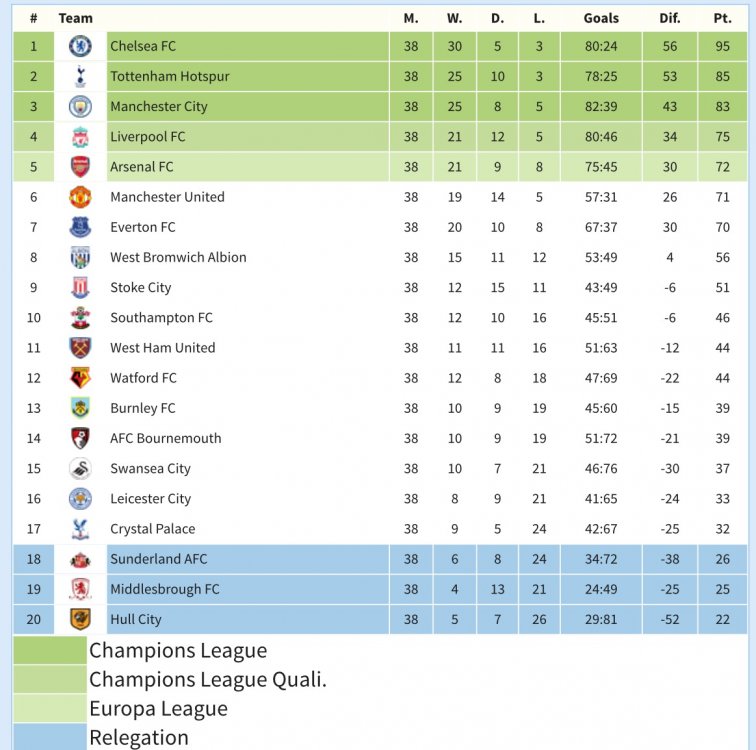
Task: Select the Manchester City badge icon
Action: (81, 107)
